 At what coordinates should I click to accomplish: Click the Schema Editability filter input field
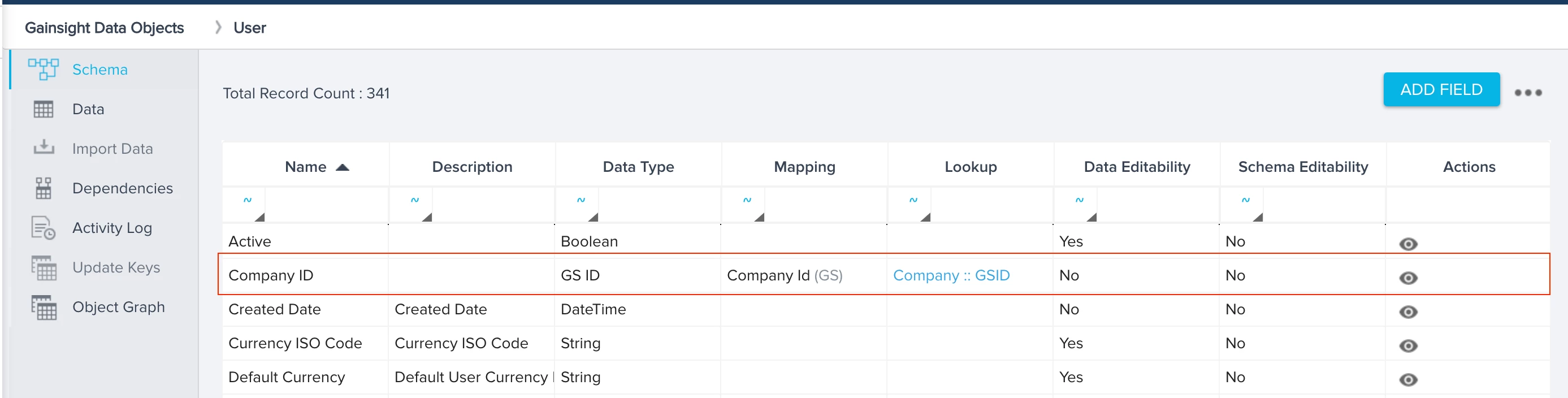pyautogui.click(x=1324, y=206)
